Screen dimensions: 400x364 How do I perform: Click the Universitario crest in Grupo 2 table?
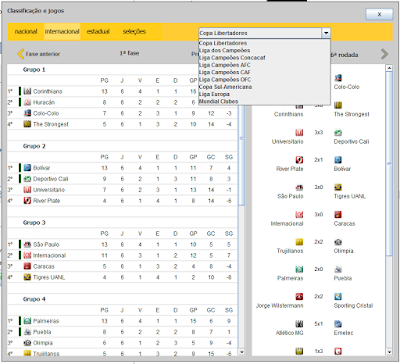coord(27,190)
